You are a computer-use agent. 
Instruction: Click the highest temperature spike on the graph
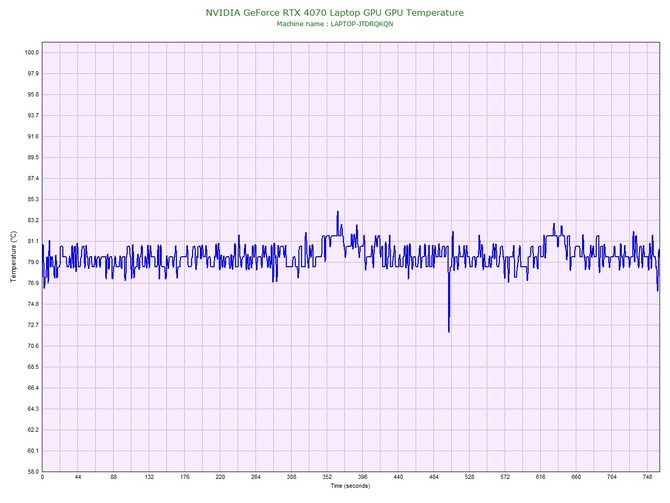(x=338, y=212)
